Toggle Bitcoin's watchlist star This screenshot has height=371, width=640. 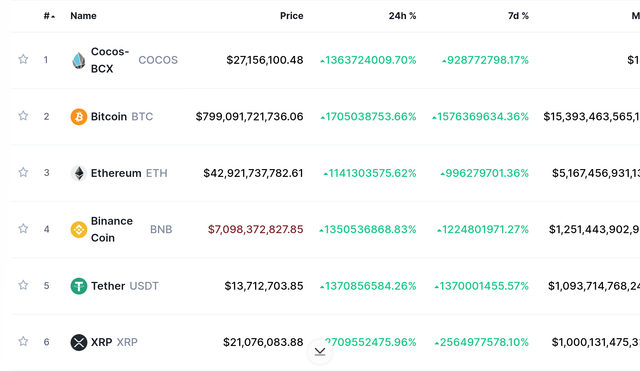click(x=23, y=116)
